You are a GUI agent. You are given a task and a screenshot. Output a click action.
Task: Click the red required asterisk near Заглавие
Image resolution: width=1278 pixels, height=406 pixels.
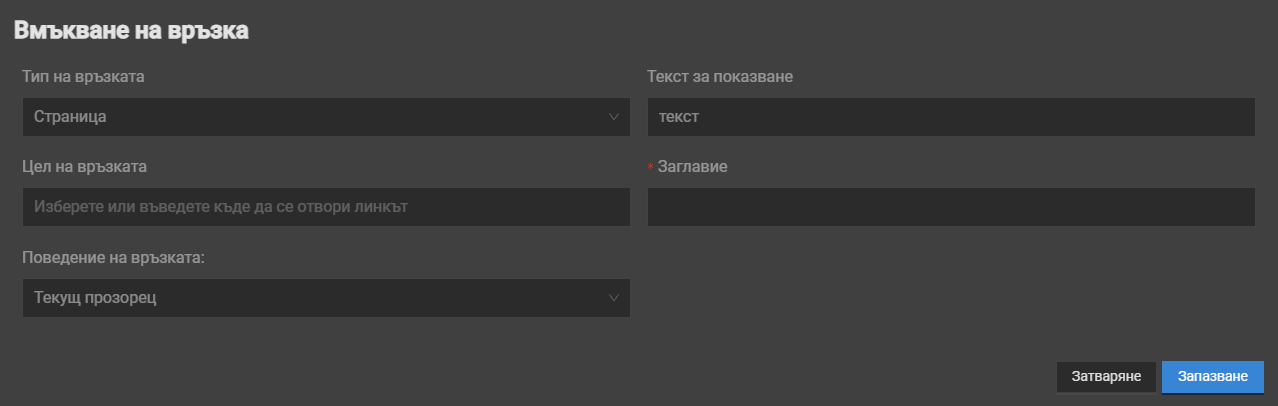point(651,168)
